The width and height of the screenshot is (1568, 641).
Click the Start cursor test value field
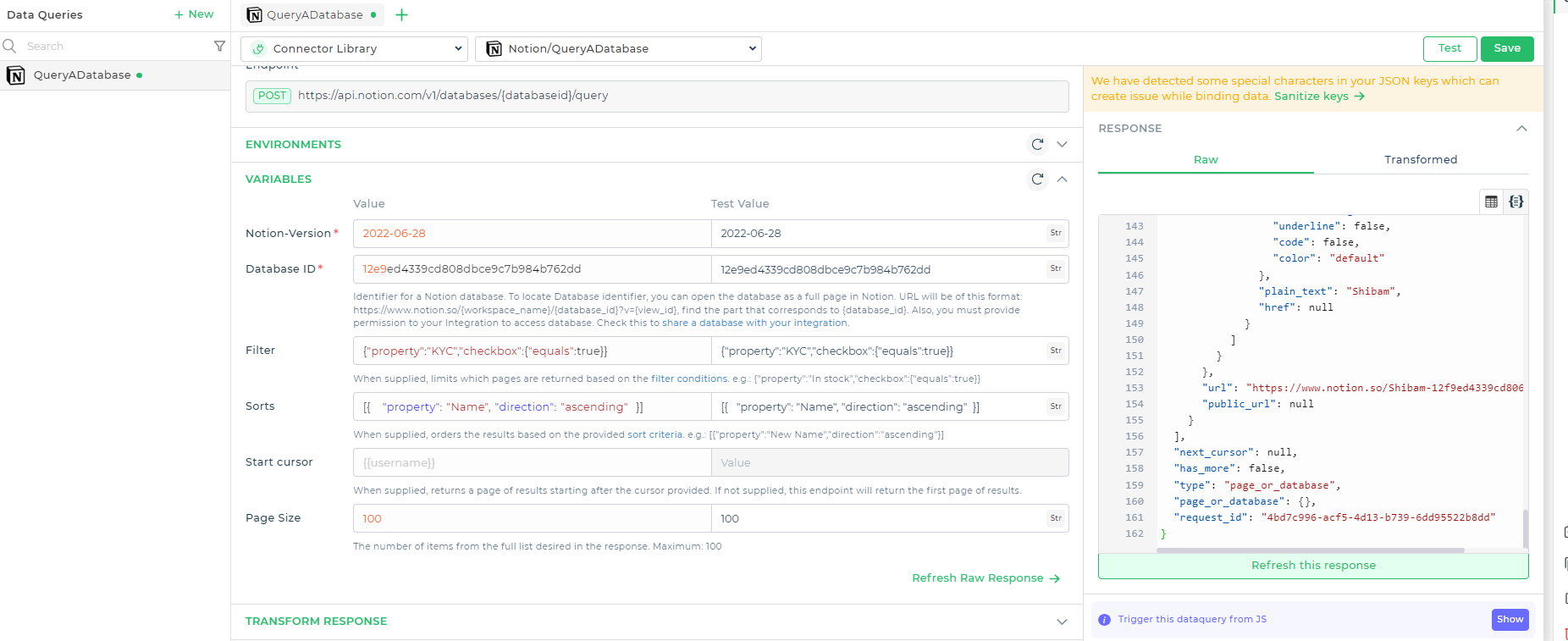890,462
